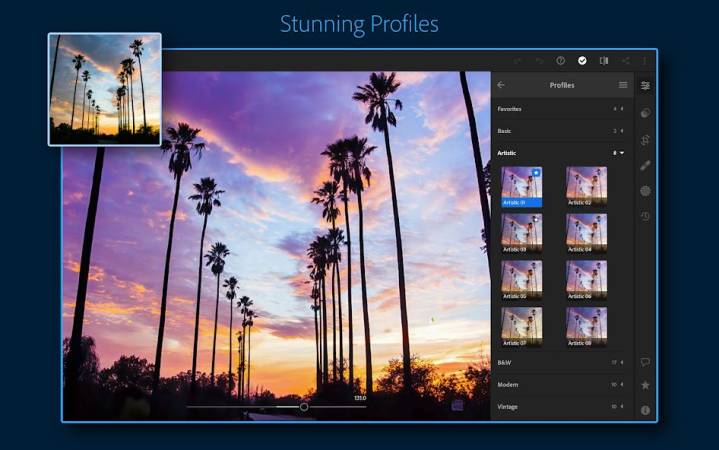The height and width of the screenshot is (450, 719).
Task: Go back with the Profiles arrow
Action: tap(501, 85)
